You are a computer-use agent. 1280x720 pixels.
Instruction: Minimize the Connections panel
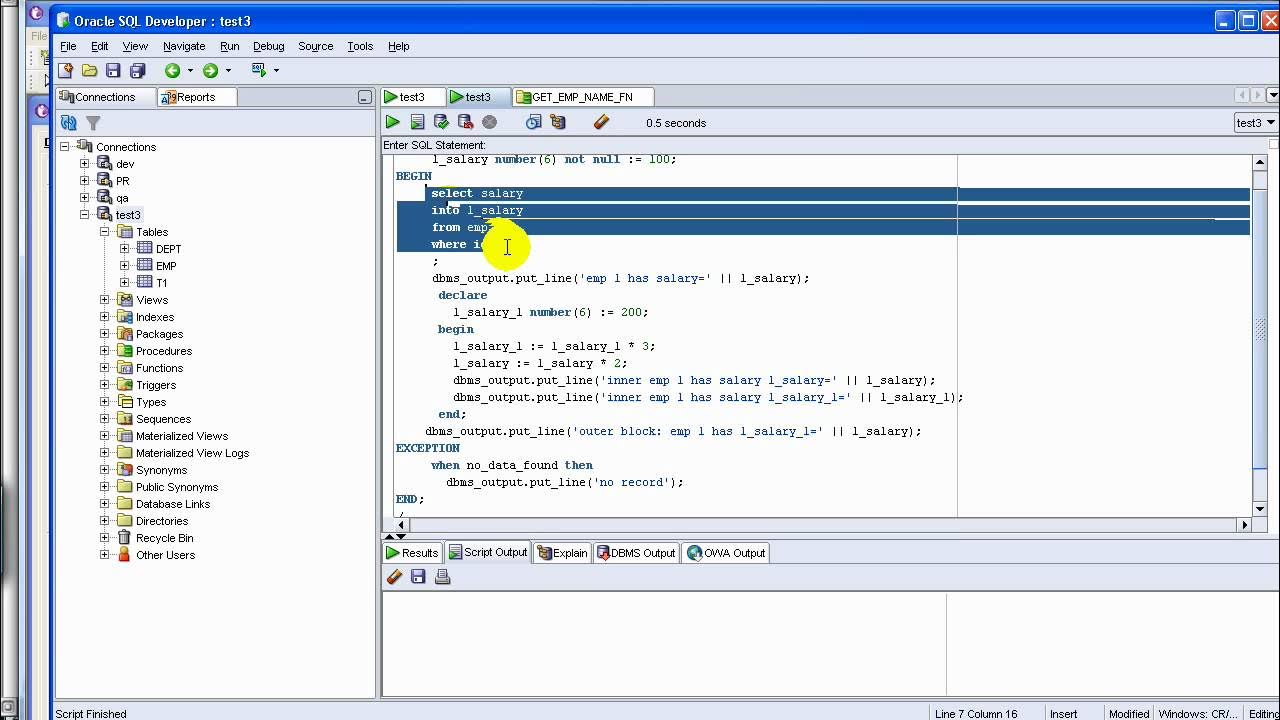point(364,97)
